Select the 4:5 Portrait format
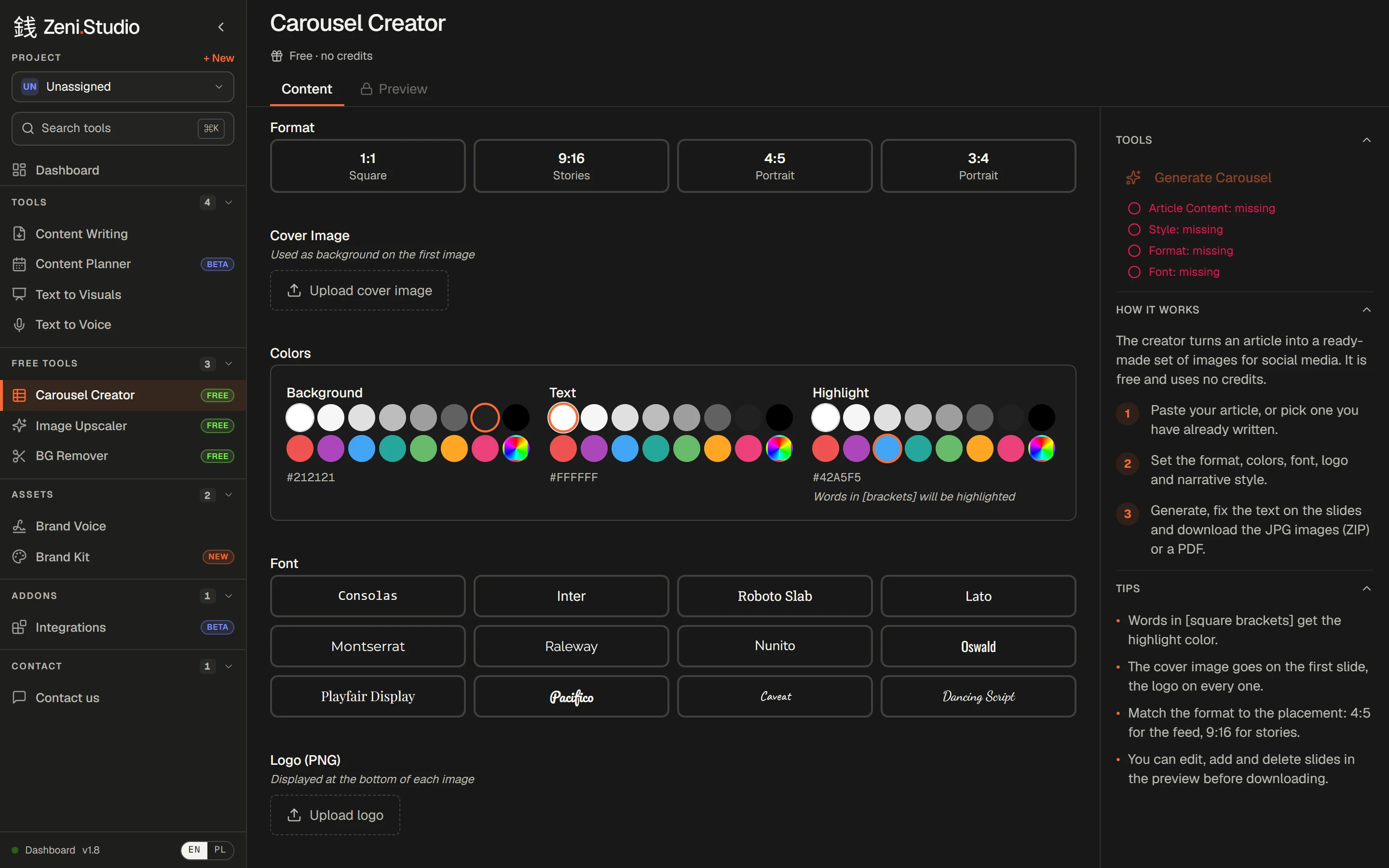1389x868 pixels. coord(775,166)
